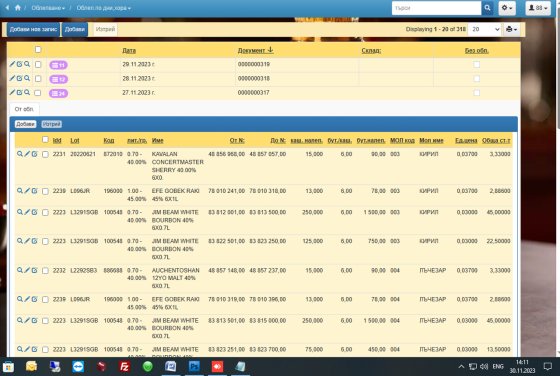The width and height of the screenshot is (560, 376).
Task: Open the Облепване breadcrumb menu
Action: (x=48, y=8)
